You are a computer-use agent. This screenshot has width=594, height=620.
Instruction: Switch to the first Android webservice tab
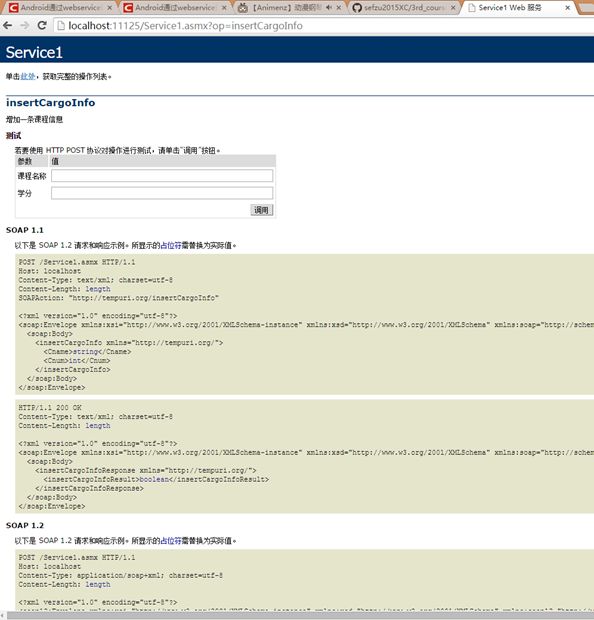coord(59,8)
